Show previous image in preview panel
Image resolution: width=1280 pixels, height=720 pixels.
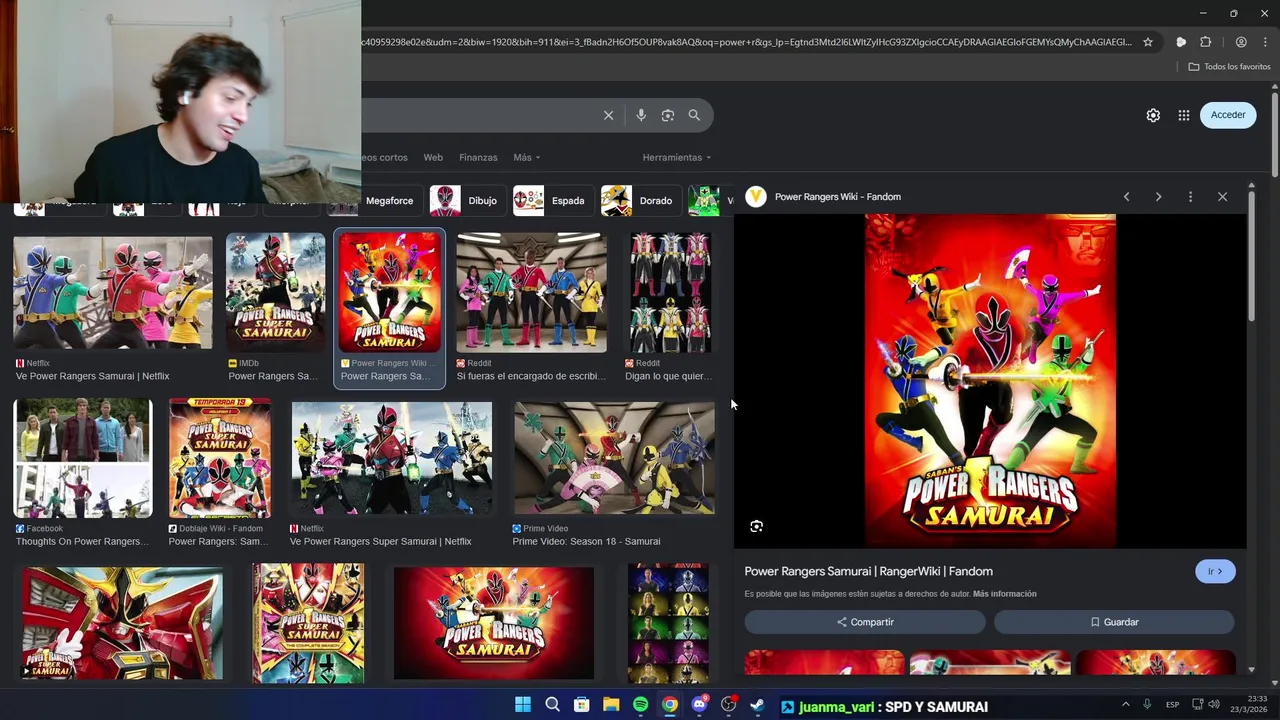pos(1126,197)
